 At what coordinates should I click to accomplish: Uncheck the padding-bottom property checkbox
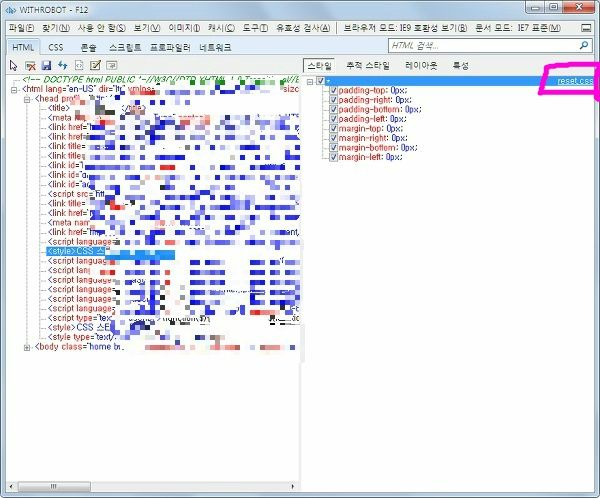333,109
